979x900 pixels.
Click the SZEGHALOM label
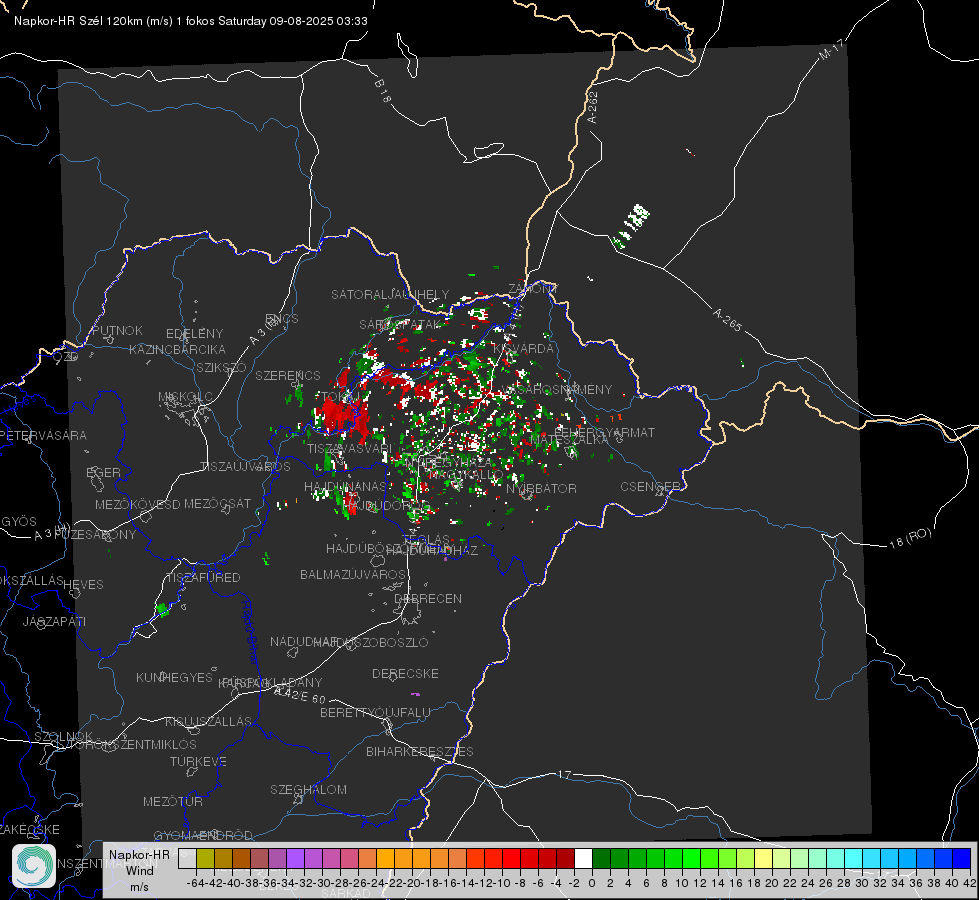308,789
